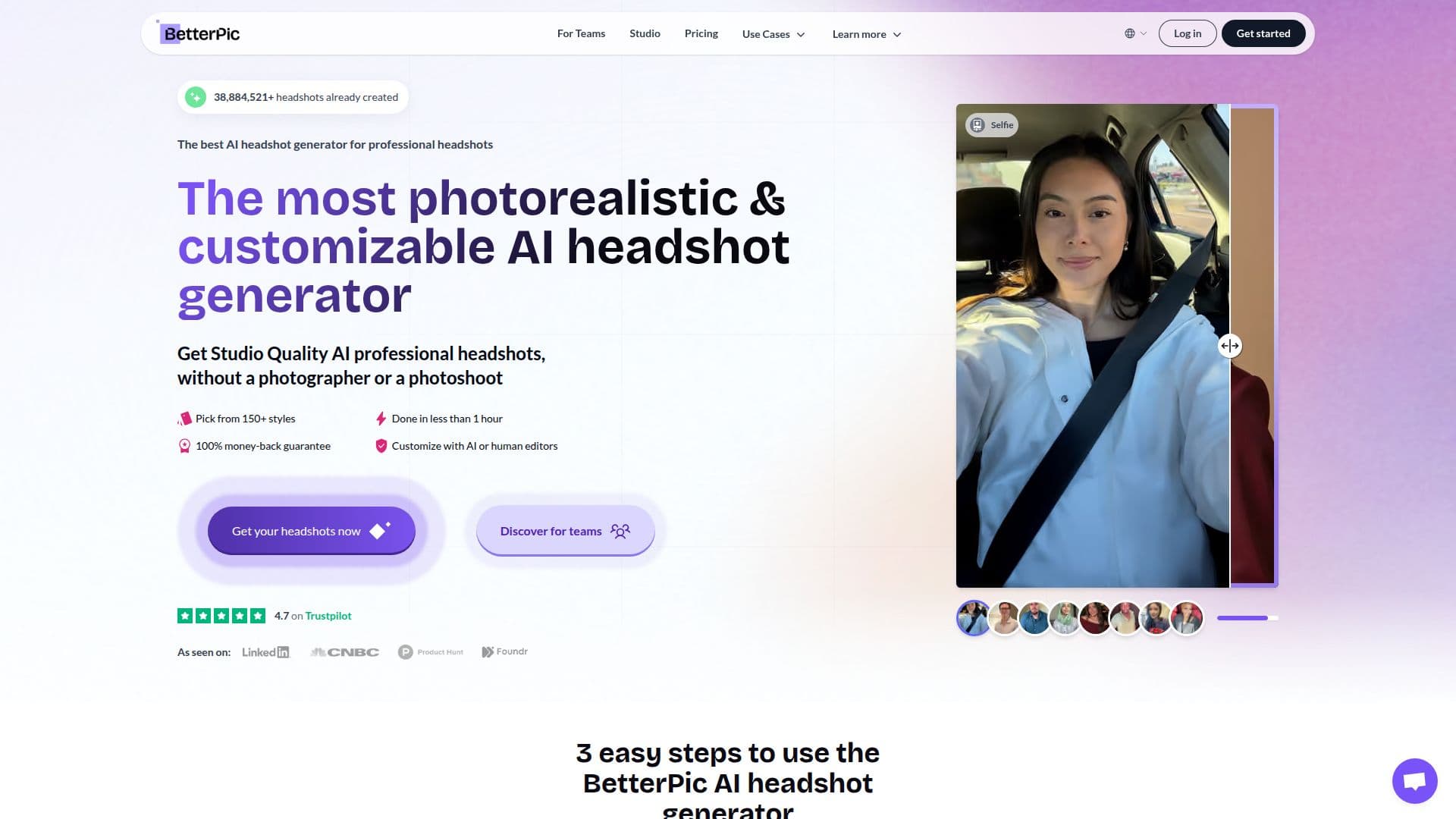Click the Trustpilot five-star rating

(221, 616)
